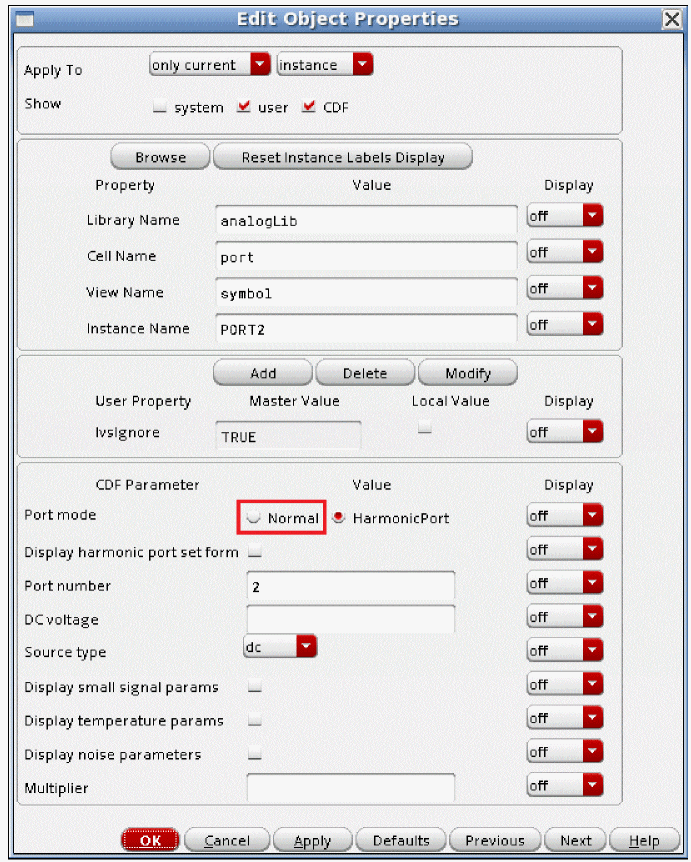Click the View Name field symbol
The image size is (691, 862).
pos(366,293)
